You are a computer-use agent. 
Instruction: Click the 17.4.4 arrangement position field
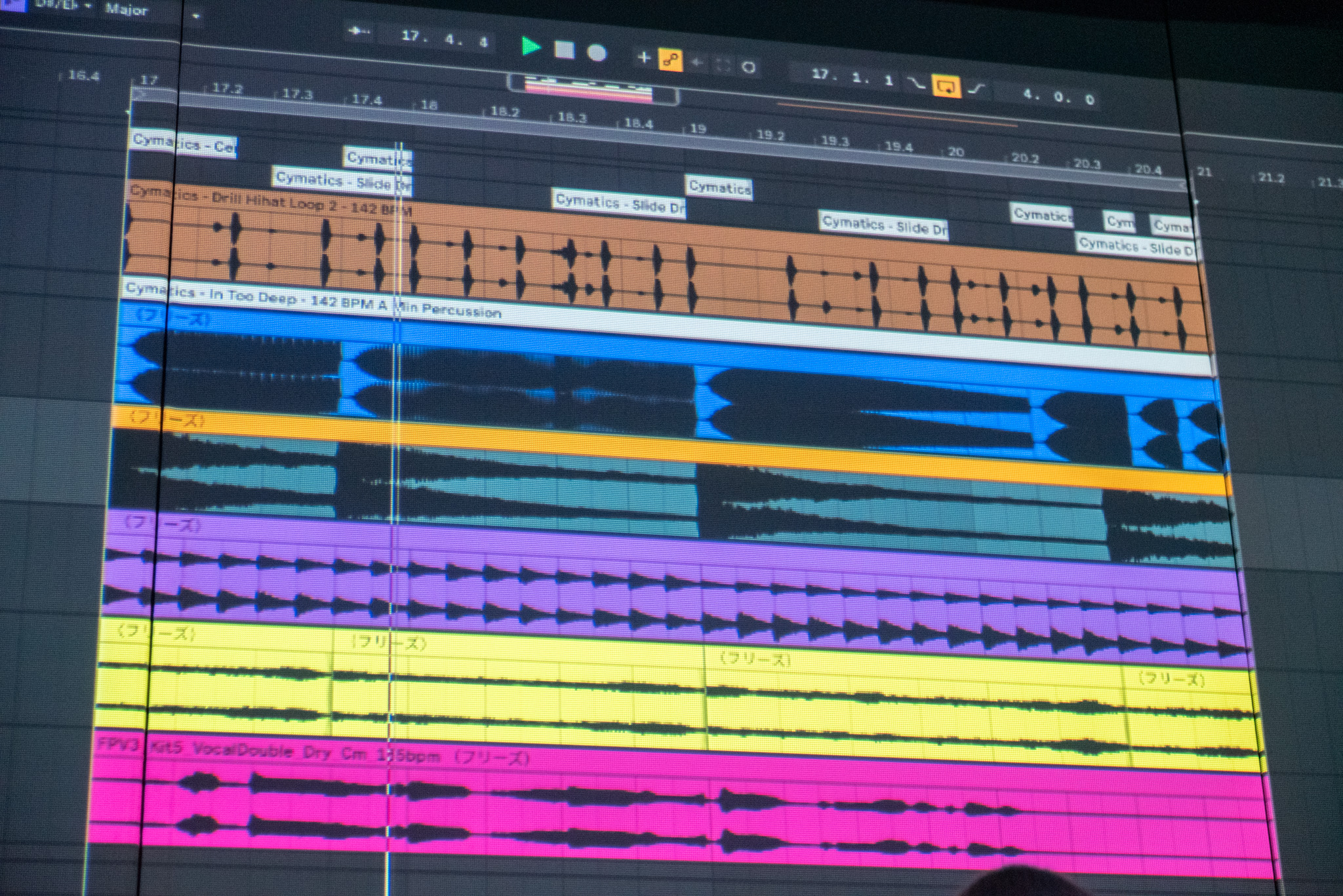(x=446, y=39)
